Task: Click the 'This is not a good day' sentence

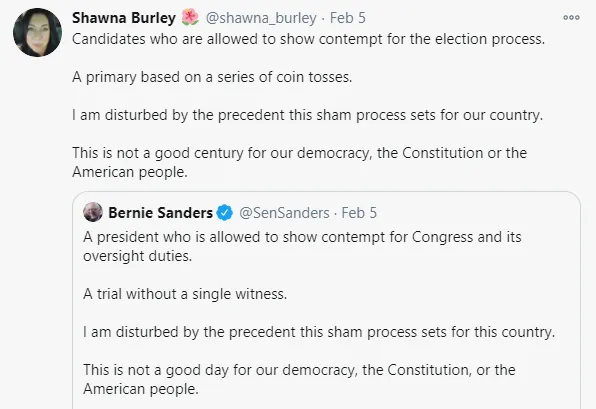Action: pos(299,379)
